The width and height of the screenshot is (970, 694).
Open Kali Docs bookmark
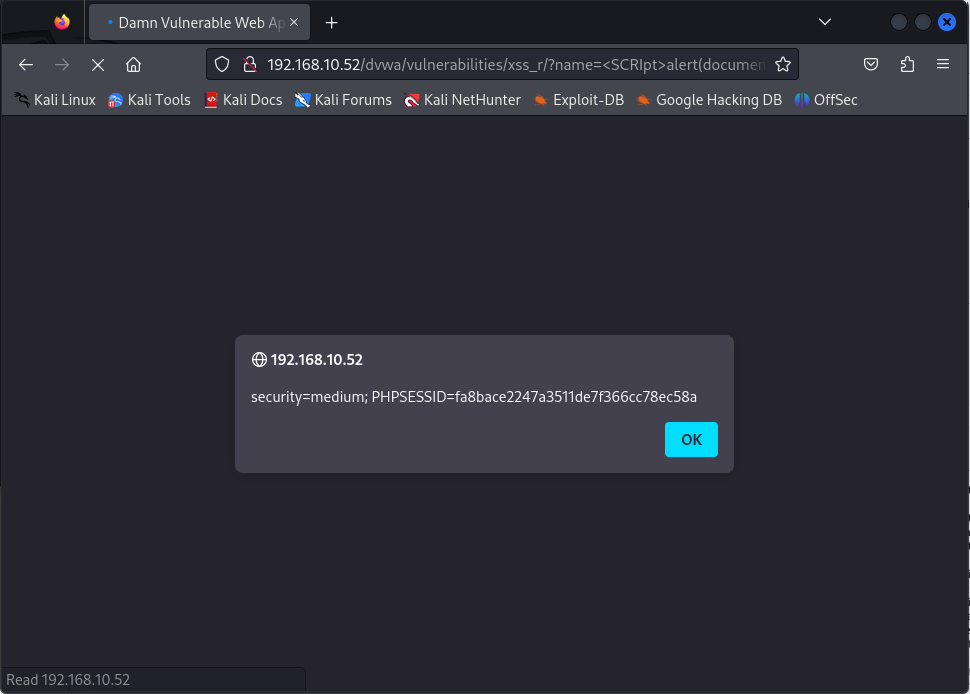click(x=243, y=100)
